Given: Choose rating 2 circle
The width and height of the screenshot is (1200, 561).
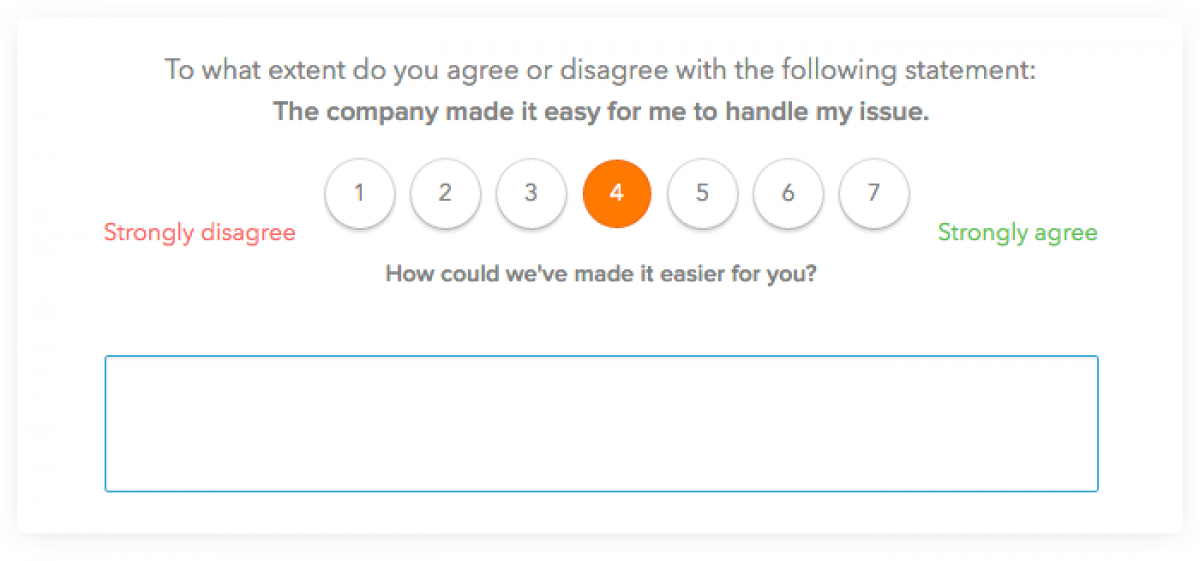Looking at the screenshot, I should (x=445, y=193).
